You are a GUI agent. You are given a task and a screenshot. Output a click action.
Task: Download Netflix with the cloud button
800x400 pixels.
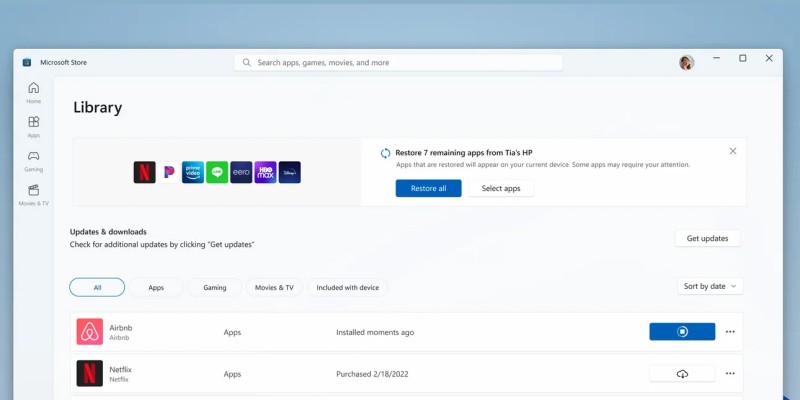[682, 373]
